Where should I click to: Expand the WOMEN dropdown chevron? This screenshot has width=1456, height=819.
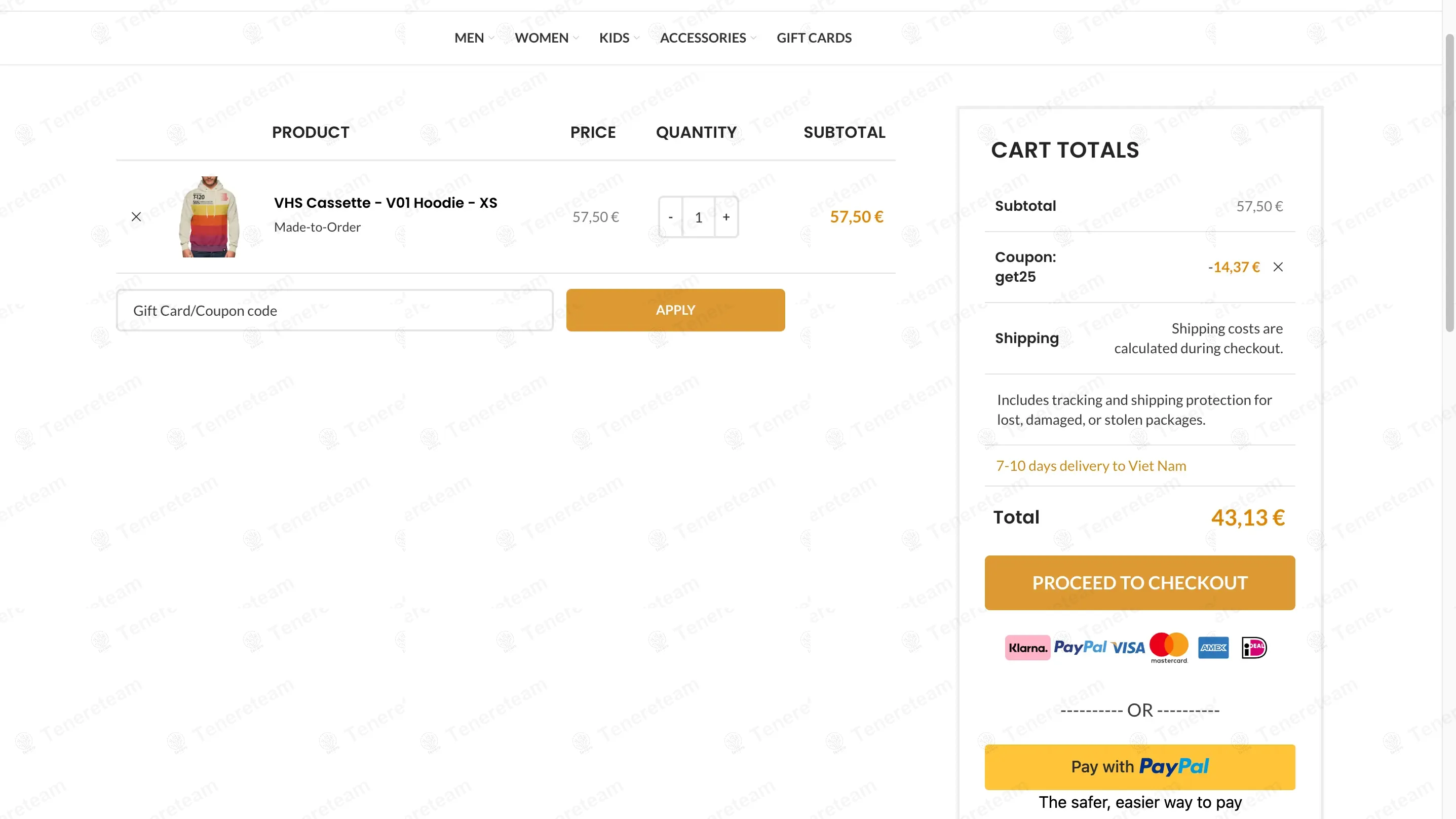(x=576, y=39)
